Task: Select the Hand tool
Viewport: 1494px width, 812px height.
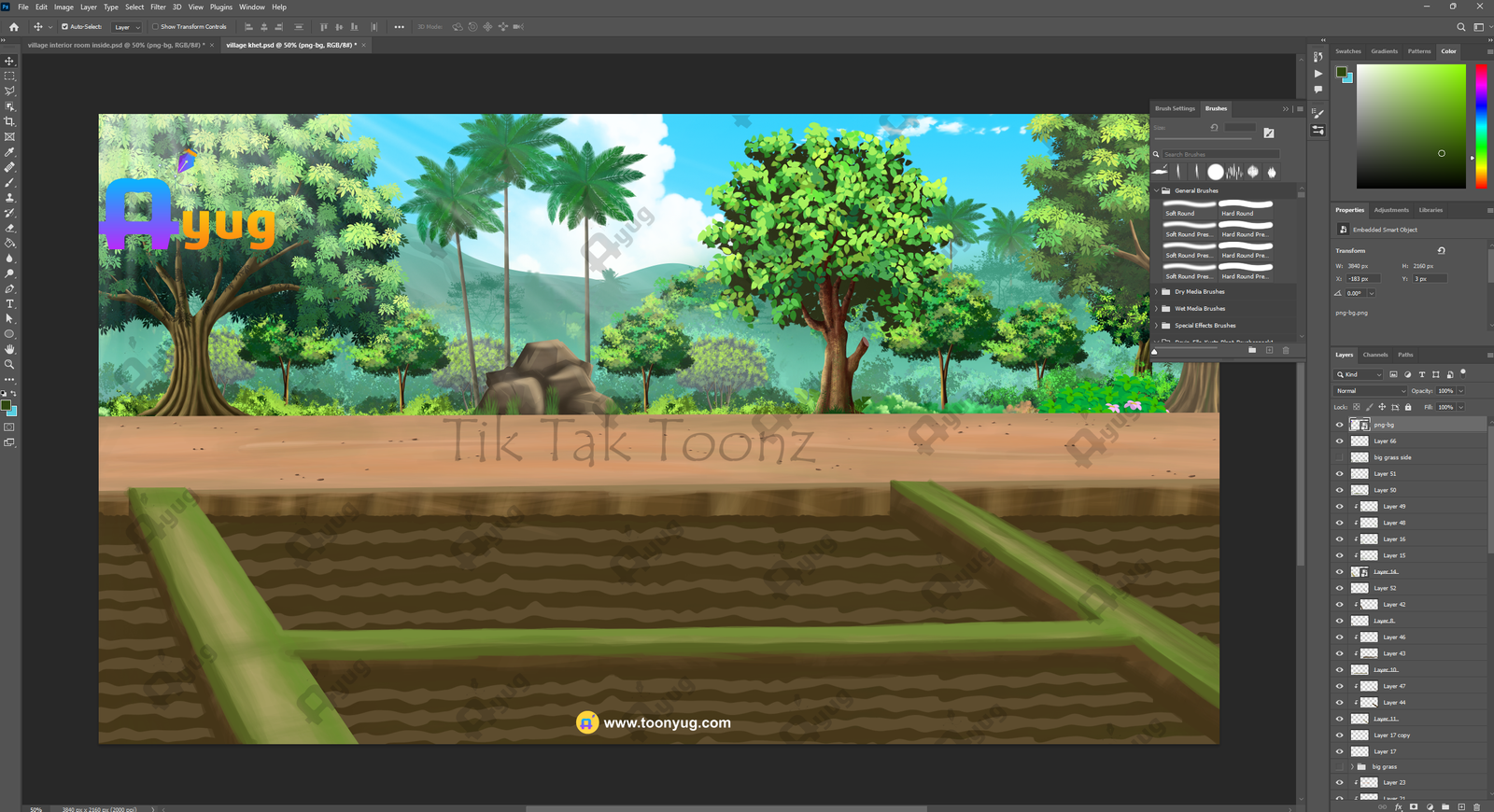Action: tap(10, 349)
